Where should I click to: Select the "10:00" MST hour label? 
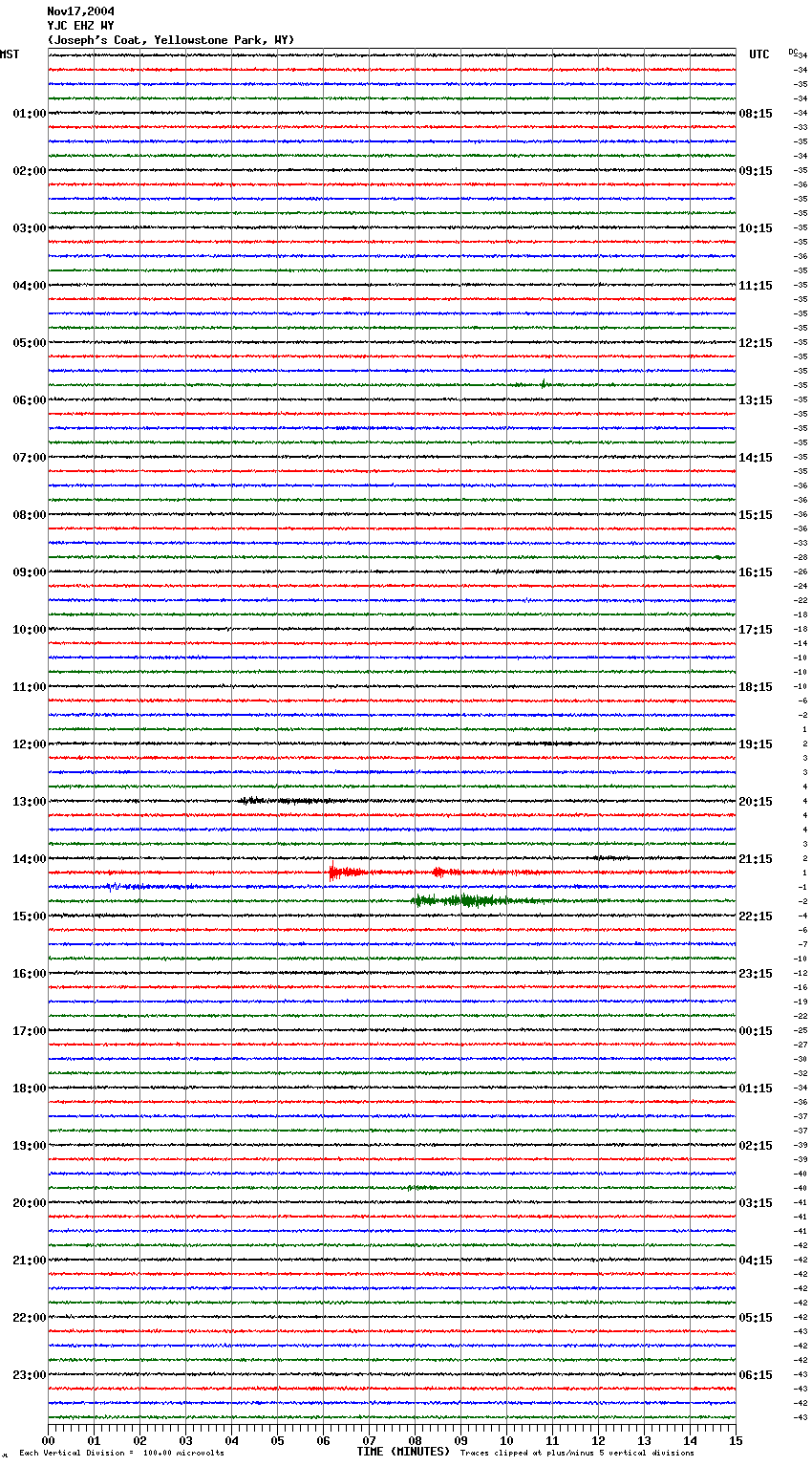tap(30, 630)
